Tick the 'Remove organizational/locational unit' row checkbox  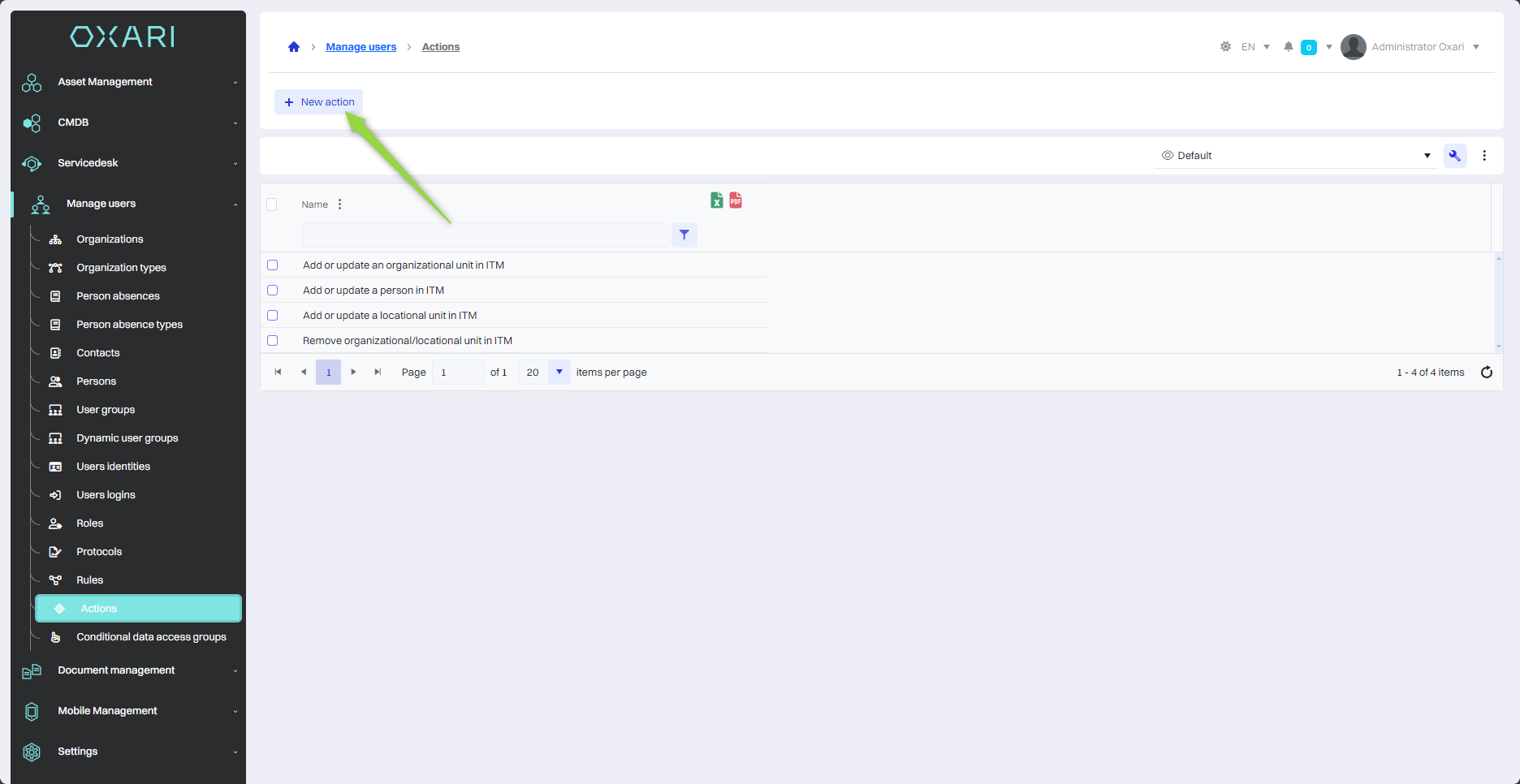click(273, 341)
